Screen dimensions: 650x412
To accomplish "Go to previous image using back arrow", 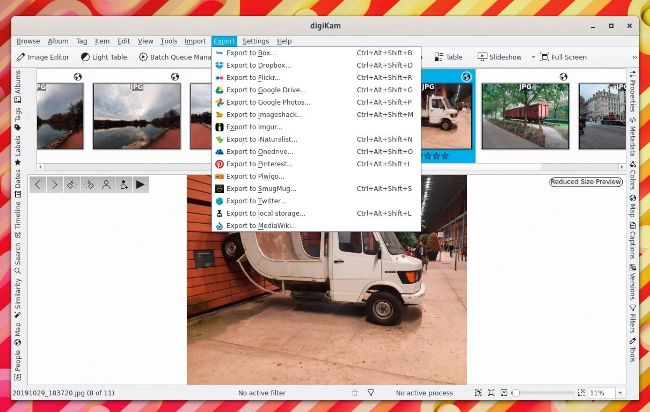I will (x=38, y=184).
